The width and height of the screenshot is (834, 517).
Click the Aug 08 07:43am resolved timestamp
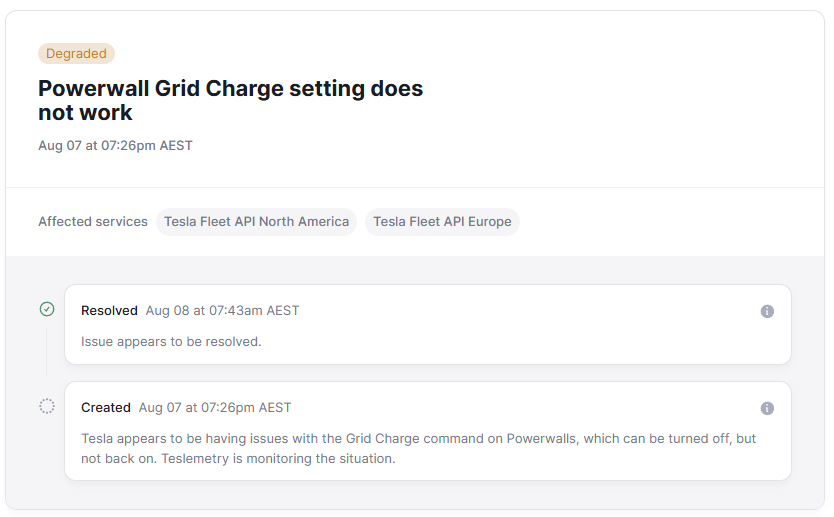[222, 311]
